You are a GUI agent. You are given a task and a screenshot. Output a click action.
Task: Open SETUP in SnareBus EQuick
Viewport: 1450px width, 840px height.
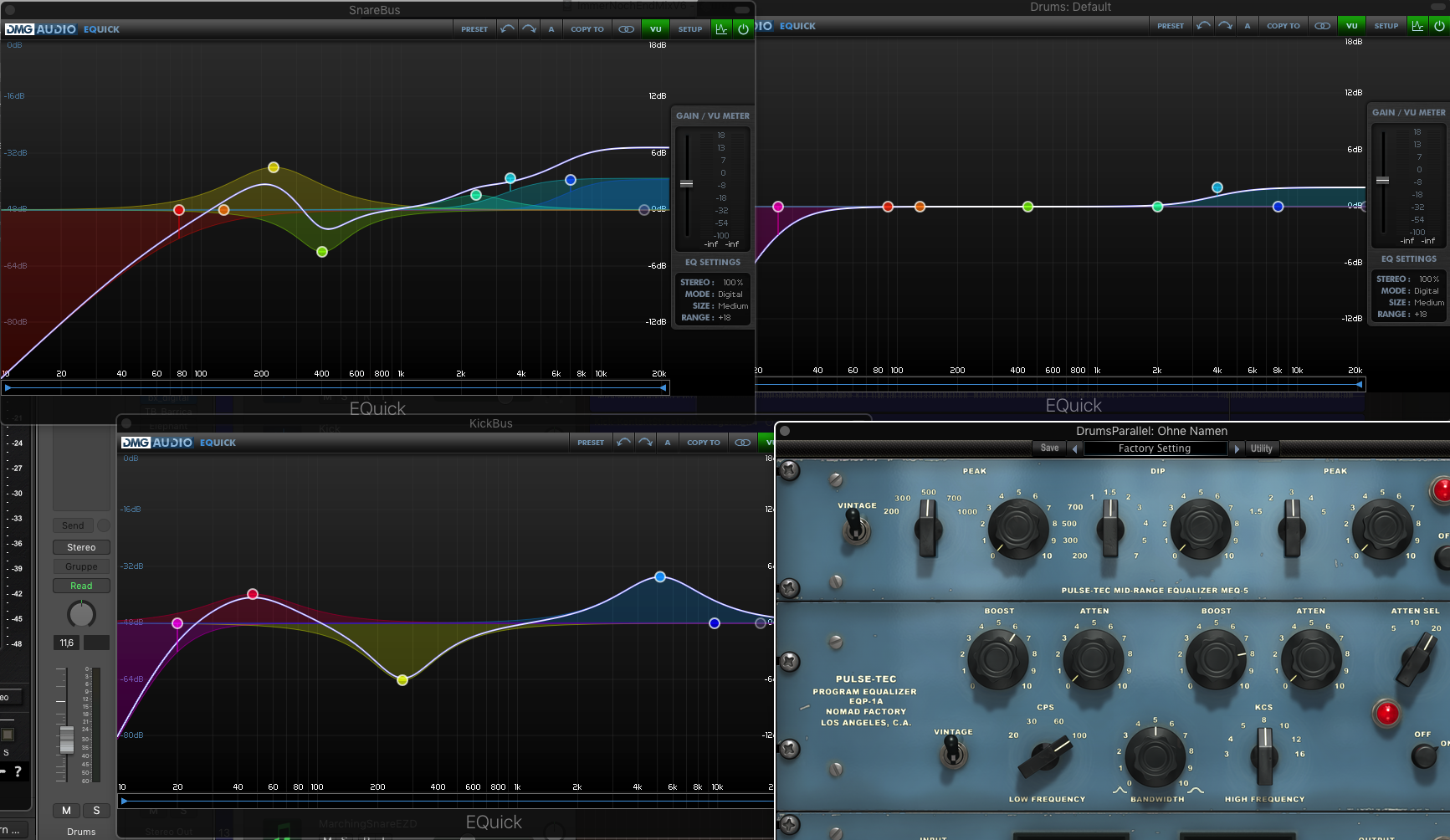click(690, 28)
